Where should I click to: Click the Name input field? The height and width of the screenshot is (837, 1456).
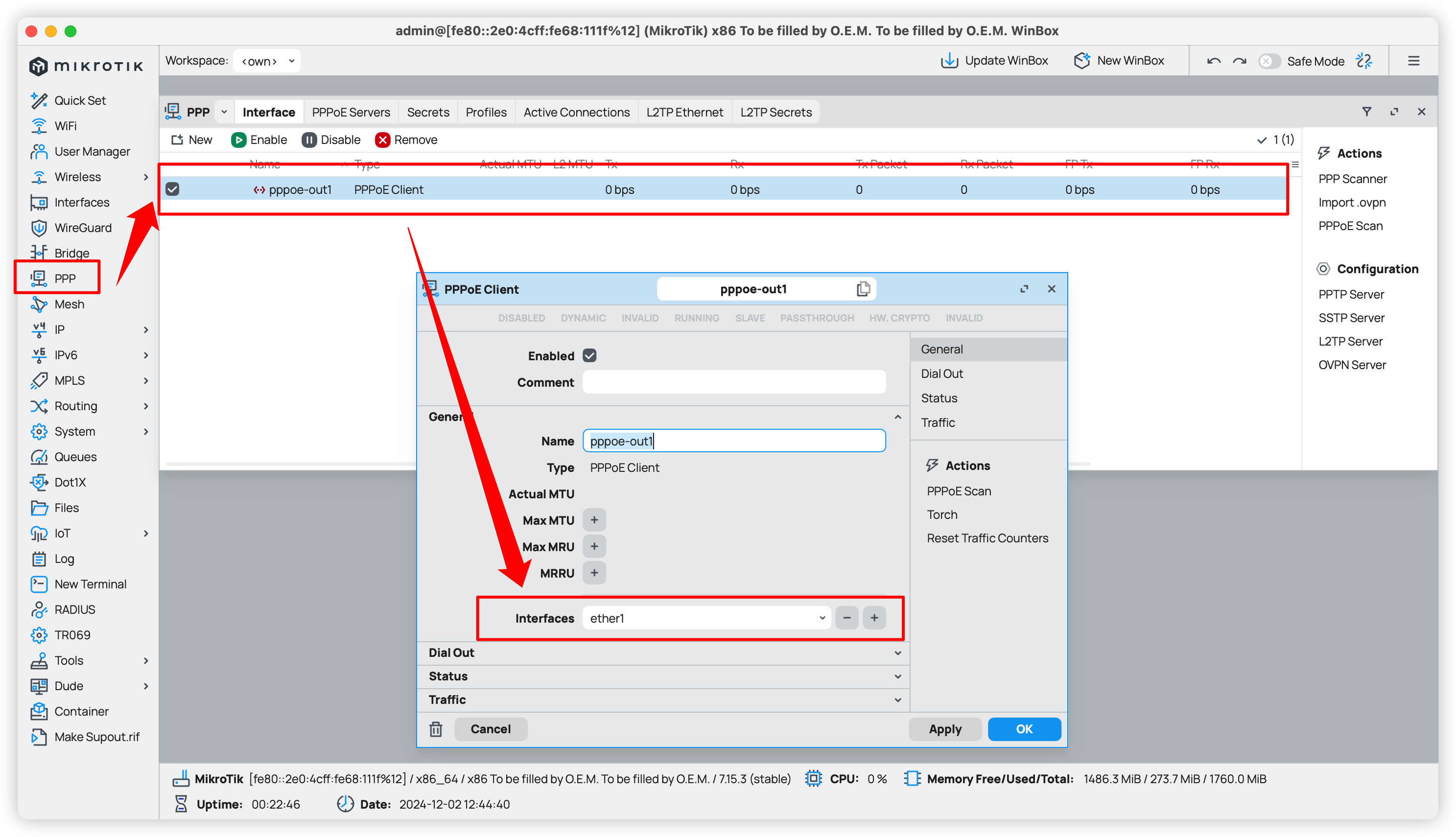click(x=733, y=441)
